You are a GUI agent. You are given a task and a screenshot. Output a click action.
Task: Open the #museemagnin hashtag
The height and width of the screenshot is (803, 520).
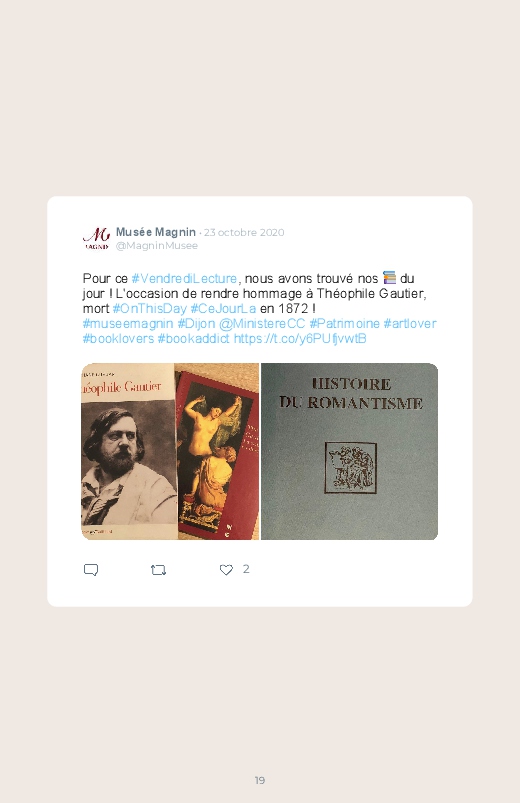pyautogui.click(x=128, y=324)
